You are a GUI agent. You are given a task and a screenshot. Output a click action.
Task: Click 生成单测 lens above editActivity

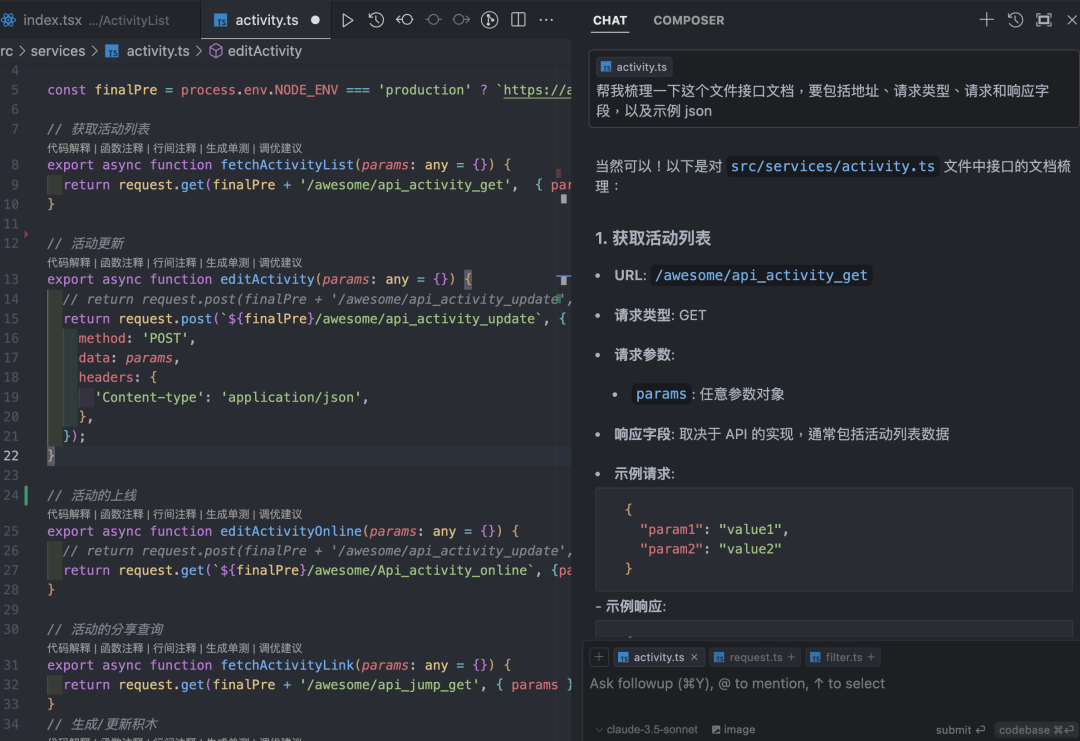tap(227, 262)
